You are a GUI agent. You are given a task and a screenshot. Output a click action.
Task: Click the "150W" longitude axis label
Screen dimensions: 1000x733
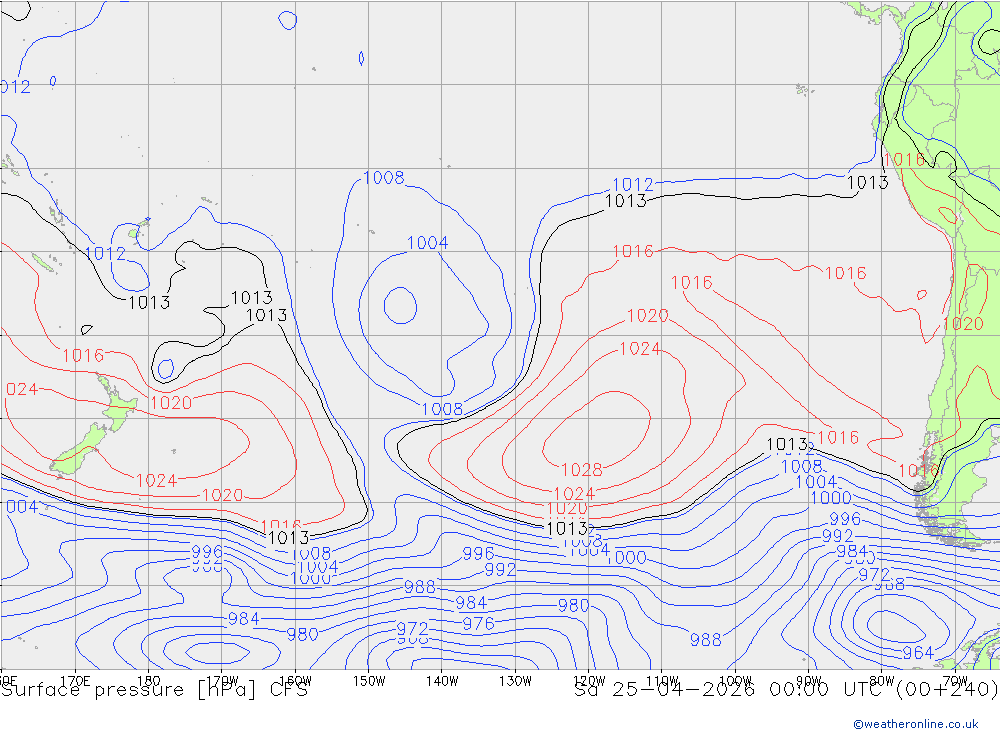click(369, 681)
